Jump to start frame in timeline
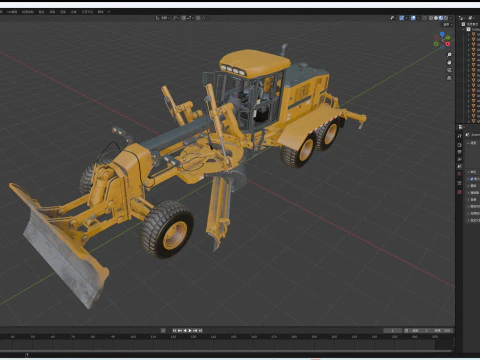Screen dimensions: 480x360 pyautogui.click(x=175, y=330)
